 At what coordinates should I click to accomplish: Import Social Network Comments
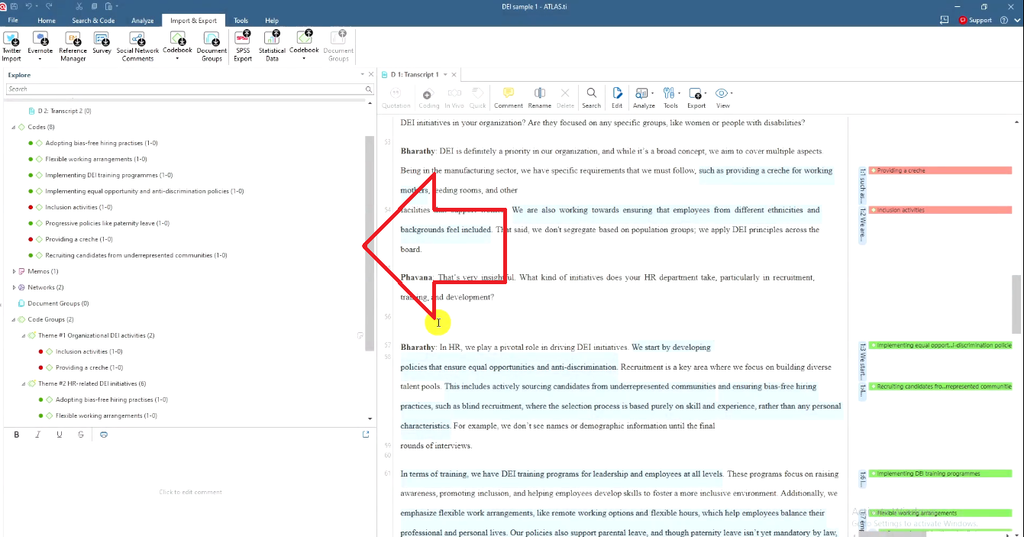click(x=137, y=45)
